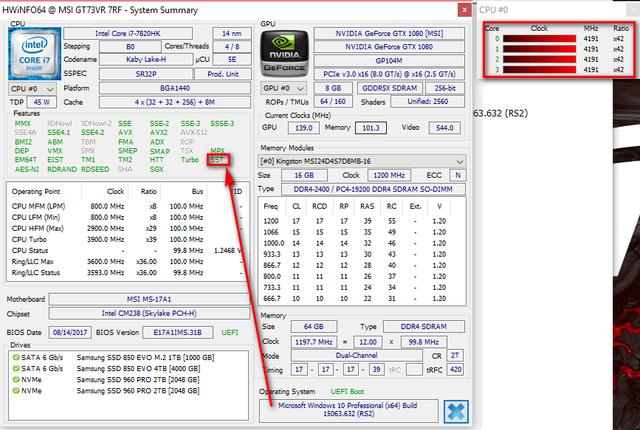
Task: Click the Kaby Lake-H codename field
Action: click(146, 60)
